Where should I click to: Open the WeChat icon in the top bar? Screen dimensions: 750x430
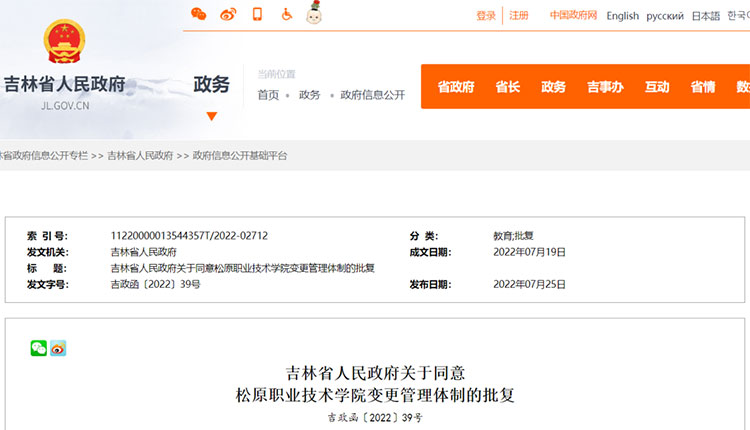point(199,14)
